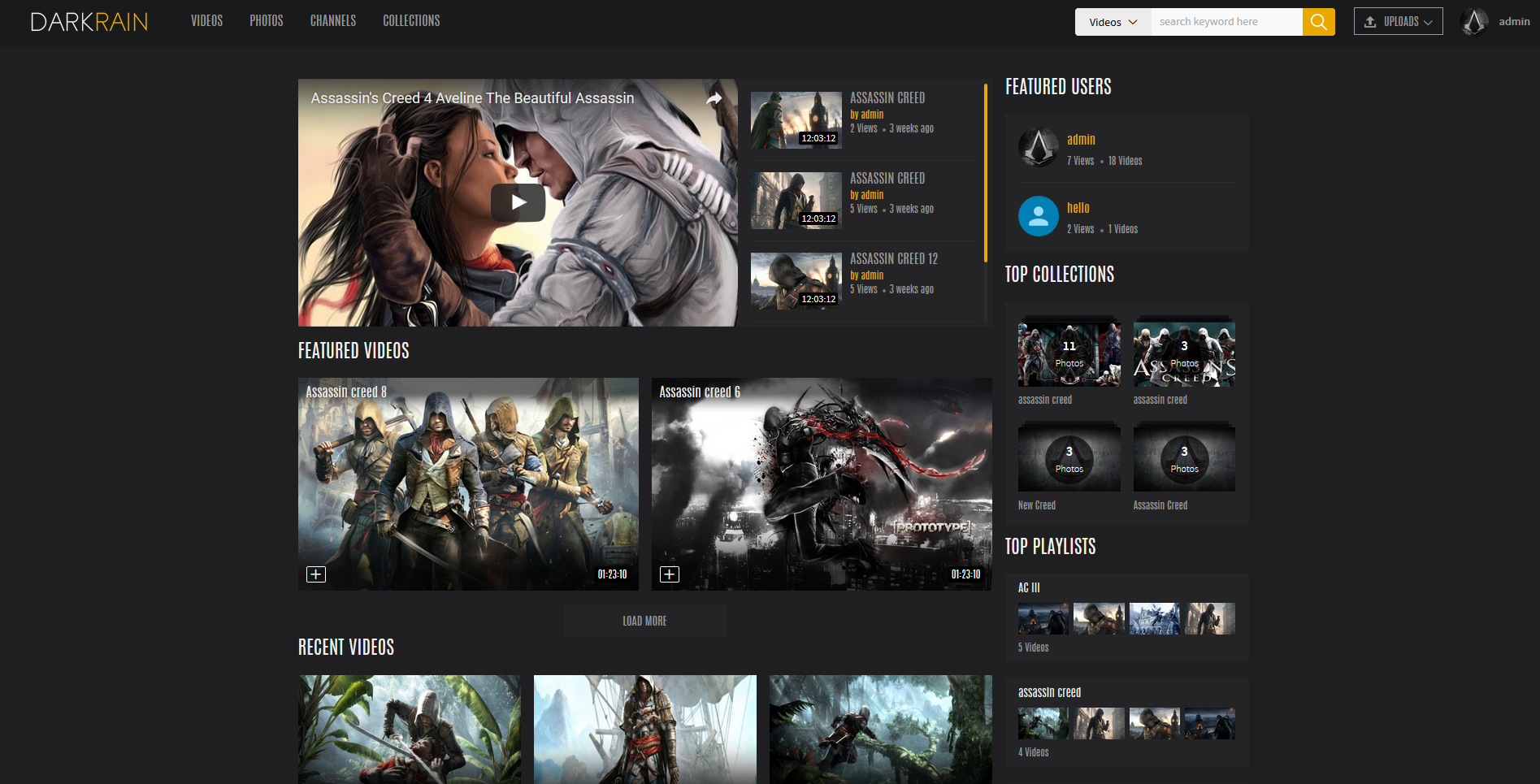The width and height of the screenshot is (1540, 784).
Task: Click by admin link under ASSASSIN CREED 12
Action: click(x=866, y=275)
